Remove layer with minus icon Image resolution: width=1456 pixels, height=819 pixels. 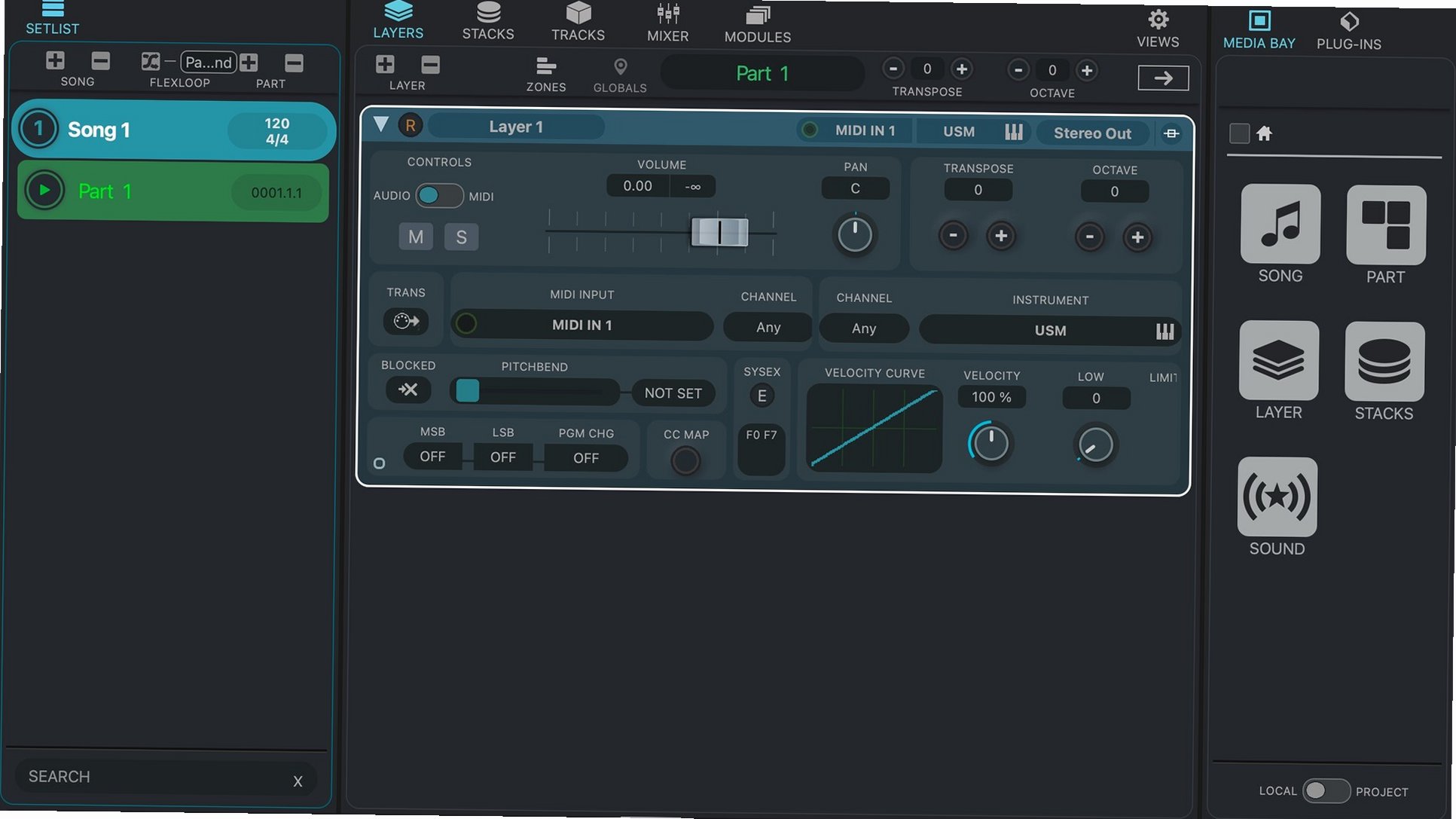430,64
